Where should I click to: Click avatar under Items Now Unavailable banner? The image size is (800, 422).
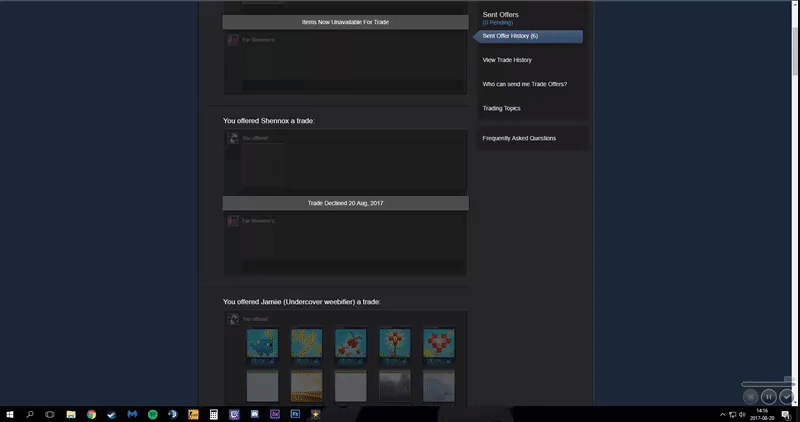click(233, 40)
